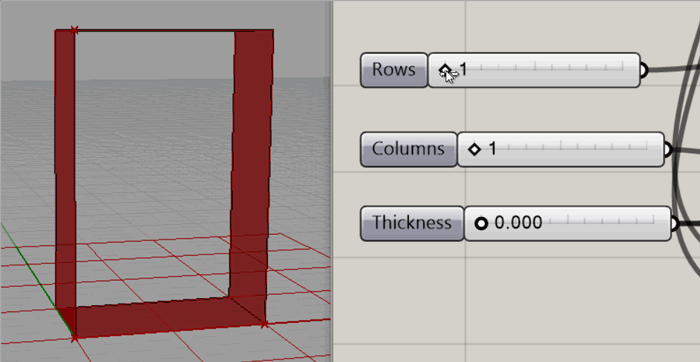Click the Rows slider output connector
The image size is (700, 362).
click(643, 70)
